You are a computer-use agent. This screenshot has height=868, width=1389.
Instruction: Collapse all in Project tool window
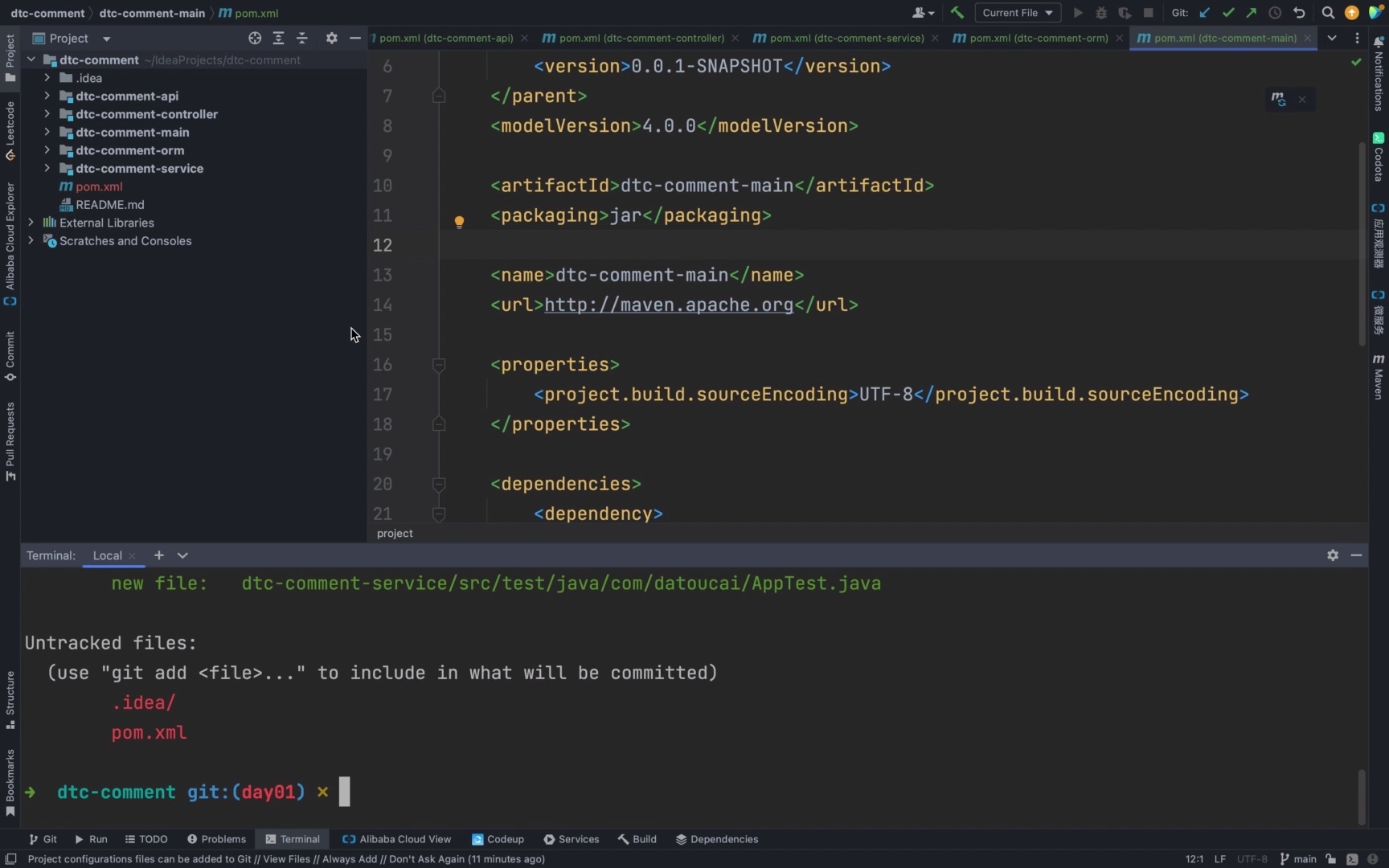pyautogui.click(x=302, y=38)
